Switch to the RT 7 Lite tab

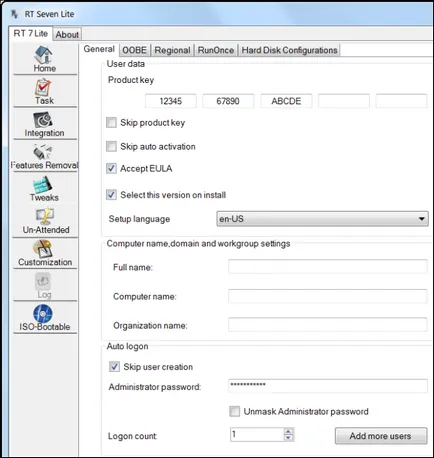31,33
